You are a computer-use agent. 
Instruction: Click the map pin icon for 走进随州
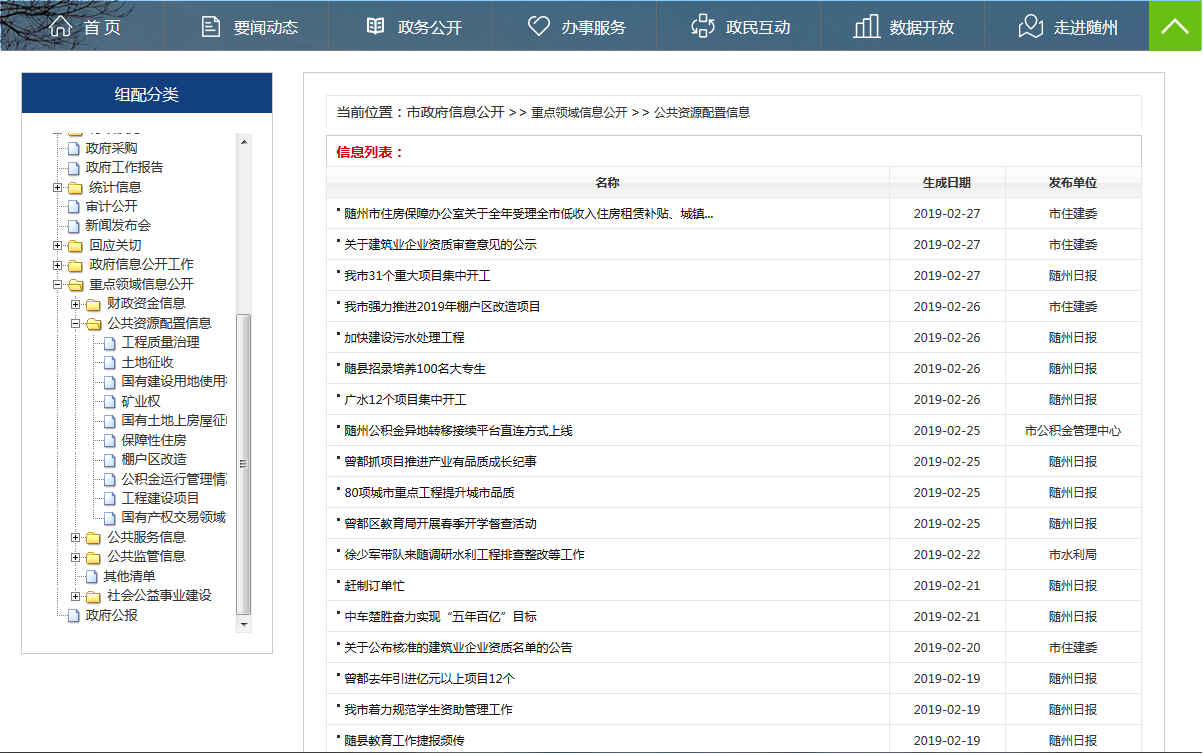pos(1030,26)
